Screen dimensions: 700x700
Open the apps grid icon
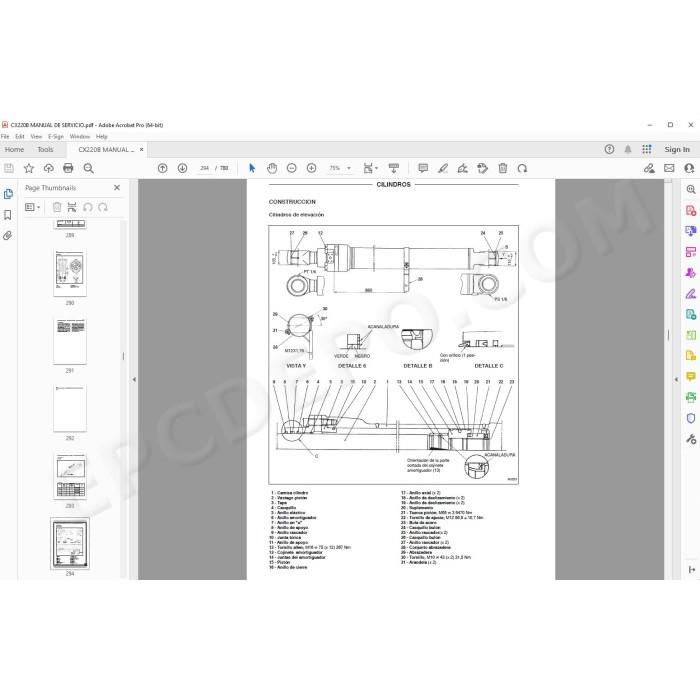coord(646,150)
